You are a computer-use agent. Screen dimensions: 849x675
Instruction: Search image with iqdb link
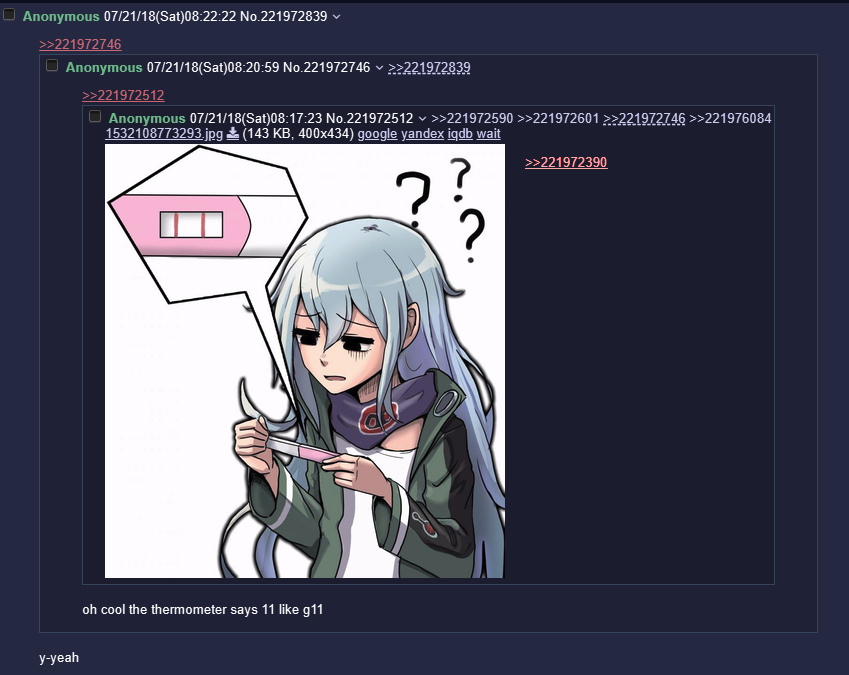tap(460, 134)
